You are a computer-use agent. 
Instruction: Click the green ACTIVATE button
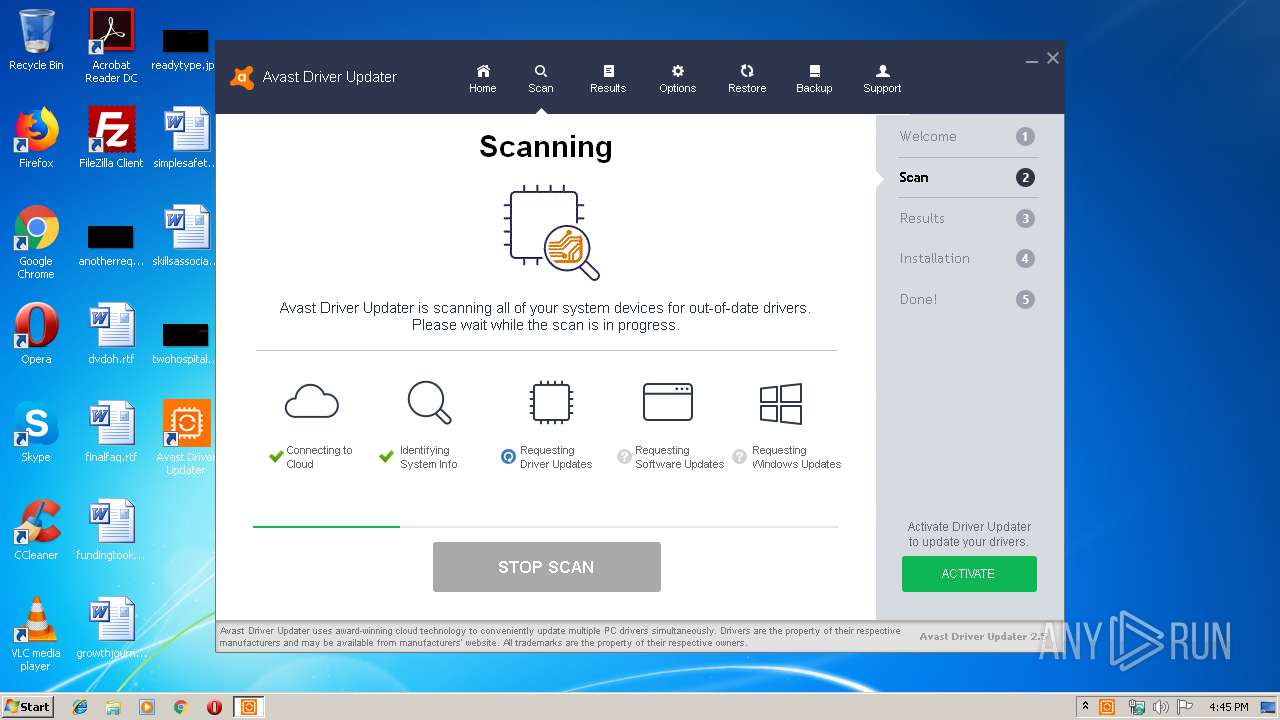969,574
